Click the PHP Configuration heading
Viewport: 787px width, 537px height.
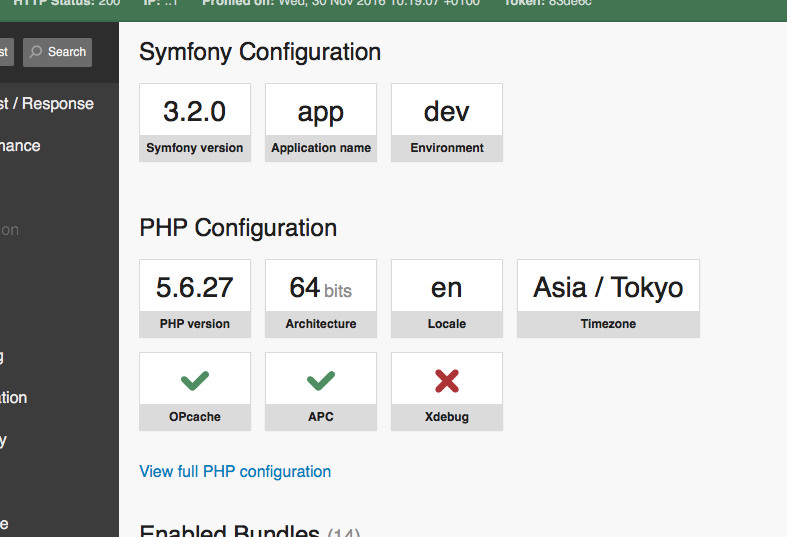[x=238, y=228]
